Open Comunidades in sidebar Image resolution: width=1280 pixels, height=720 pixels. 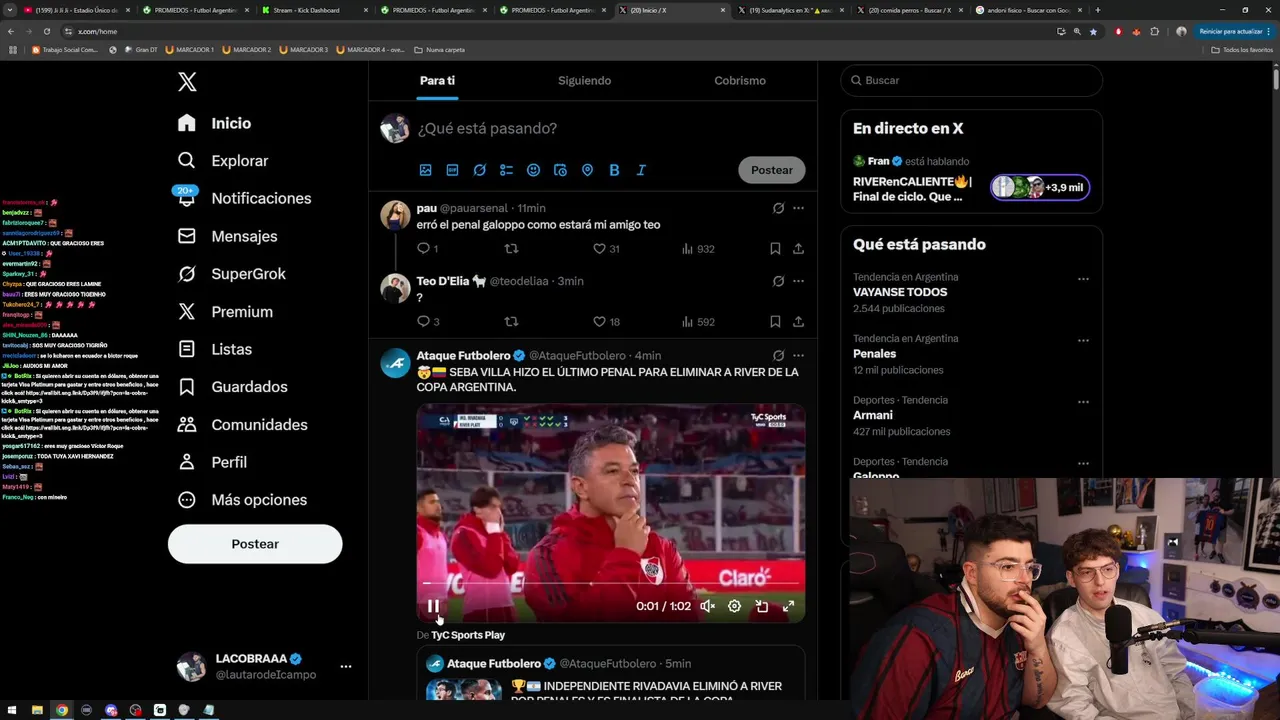(x=242, y=424)
